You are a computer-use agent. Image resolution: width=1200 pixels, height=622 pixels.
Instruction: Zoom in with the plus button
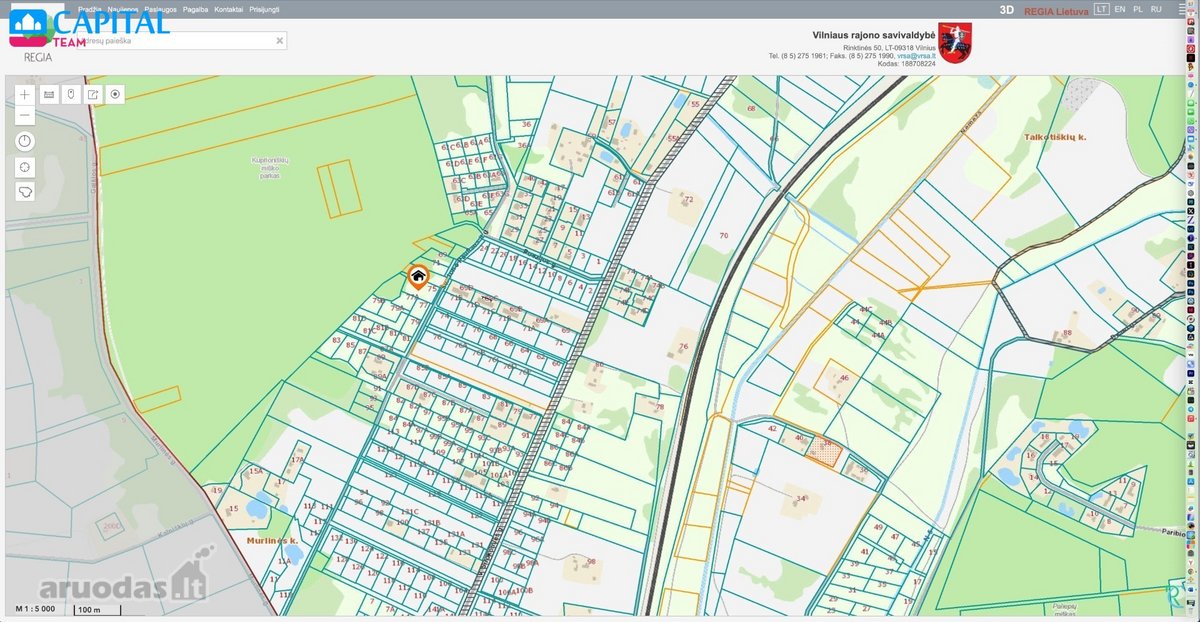[25, 94]
